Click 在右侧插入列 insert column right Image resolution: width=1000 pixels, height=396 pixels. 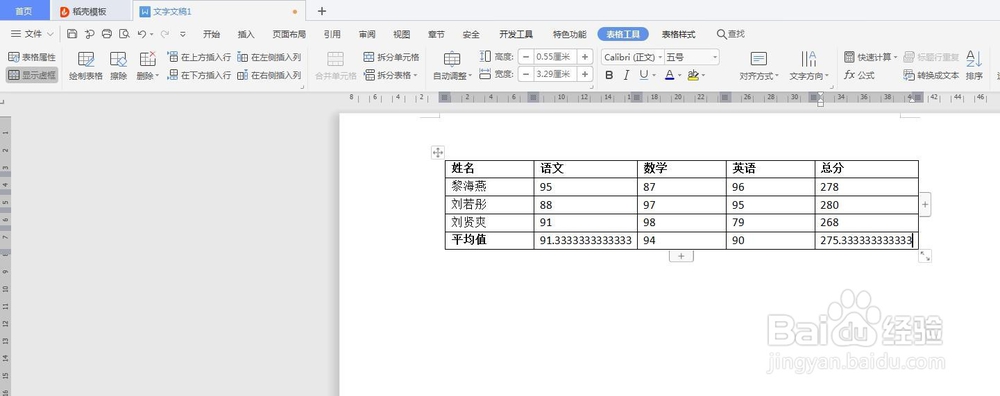click(x=269, y=75)
